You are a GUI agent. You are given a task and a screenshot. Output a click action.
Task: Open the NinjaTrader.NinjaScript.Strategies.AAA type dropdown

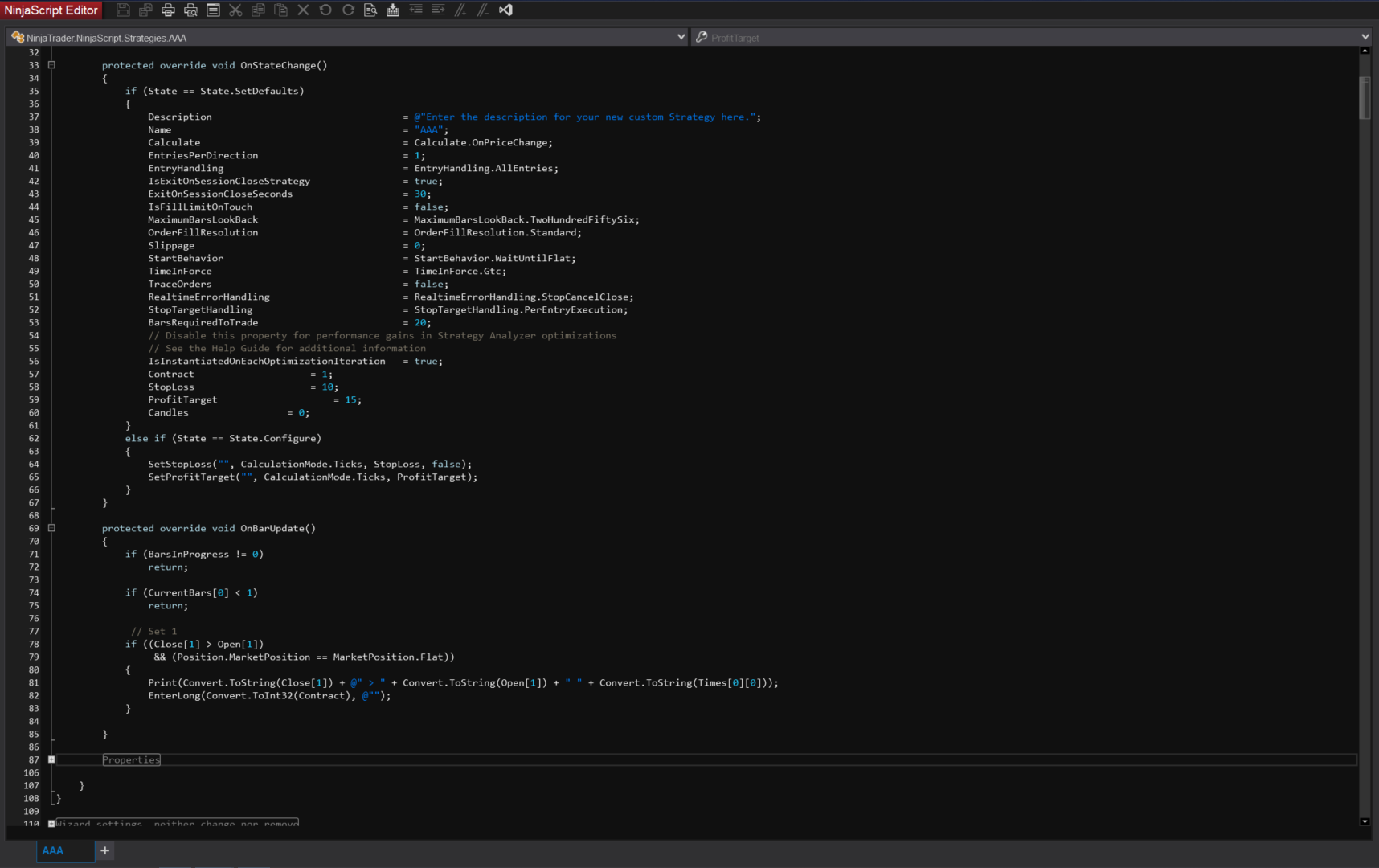click(681, 37)
